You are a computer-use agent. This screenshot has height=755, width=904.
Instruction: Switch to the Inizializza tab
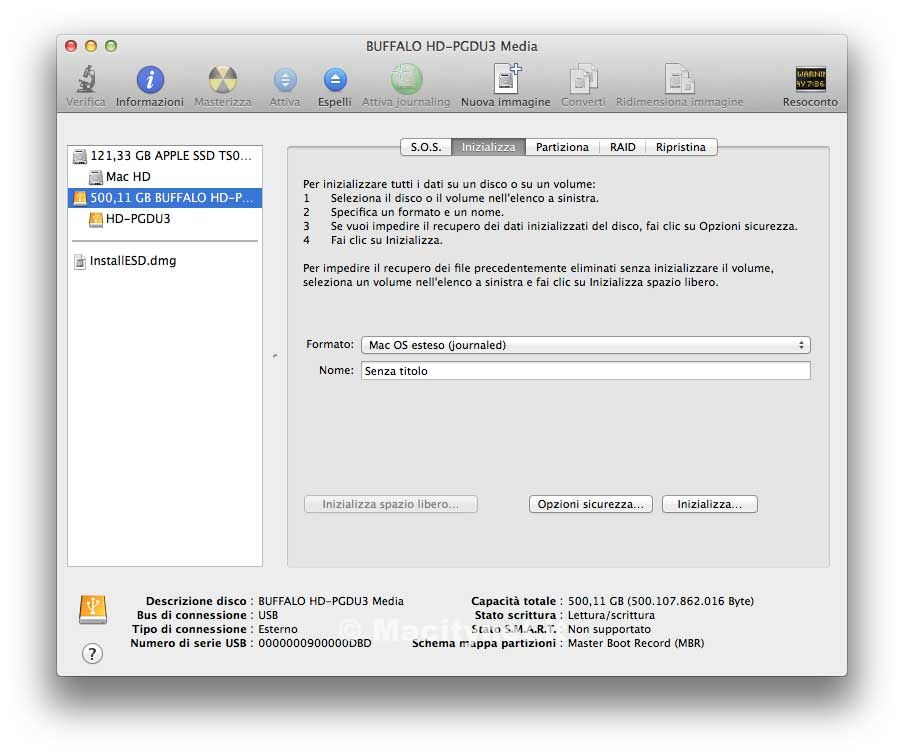coord(488,147)
